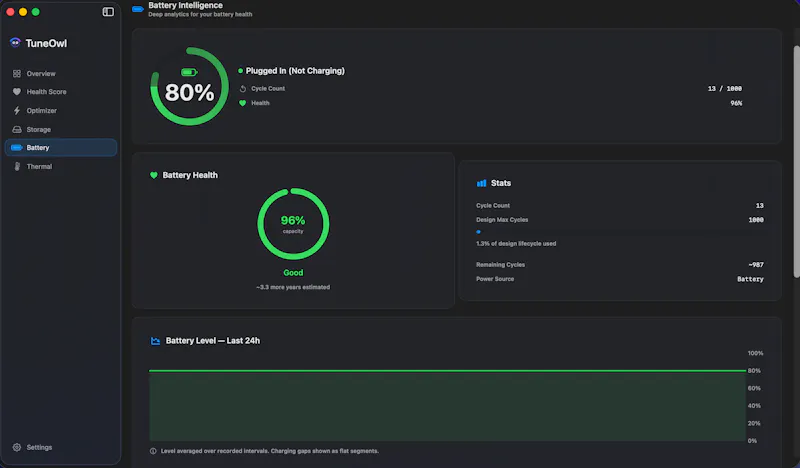
Task: Open Settings in the sidebar
Action: point(61,447)
